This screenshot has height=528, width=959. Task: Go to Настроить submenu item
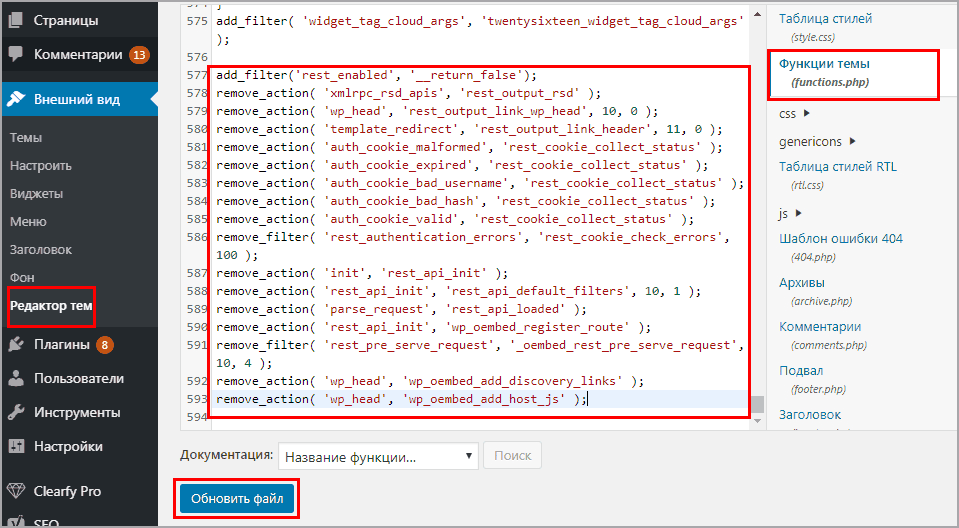pyautogui.click(x=40, y=166)
